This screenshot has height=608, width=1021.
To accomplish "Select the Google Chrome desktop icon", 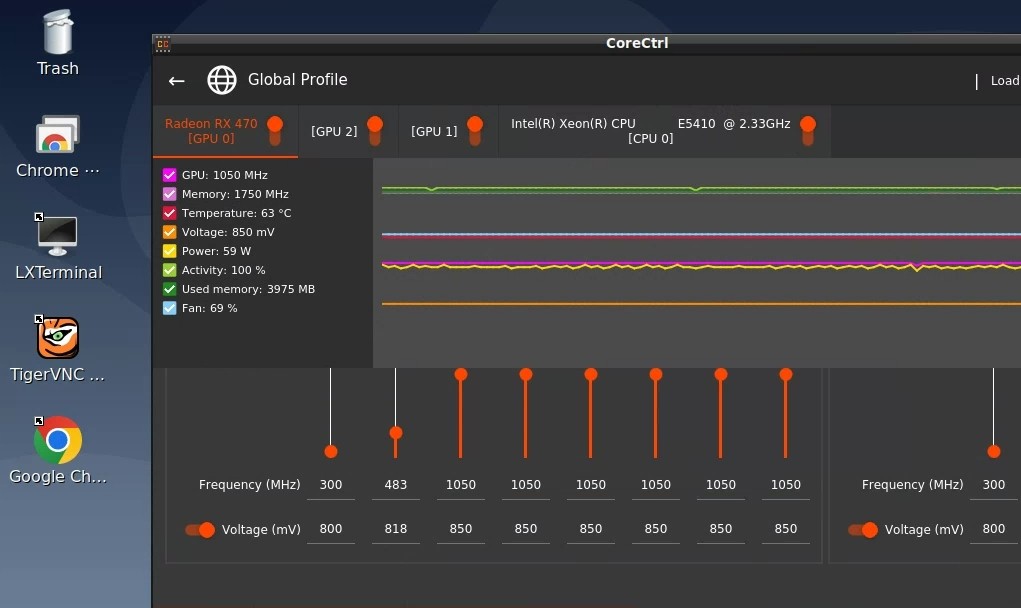I will [58, 450].
